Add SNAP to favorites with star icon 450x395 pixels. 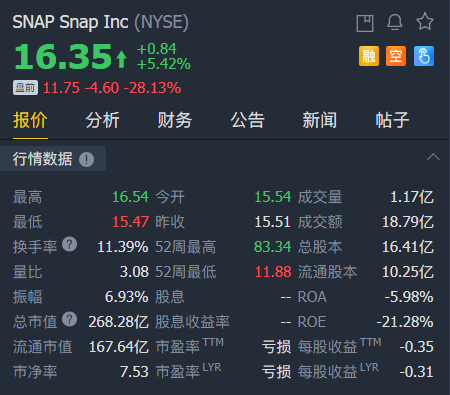pos(425,22)
